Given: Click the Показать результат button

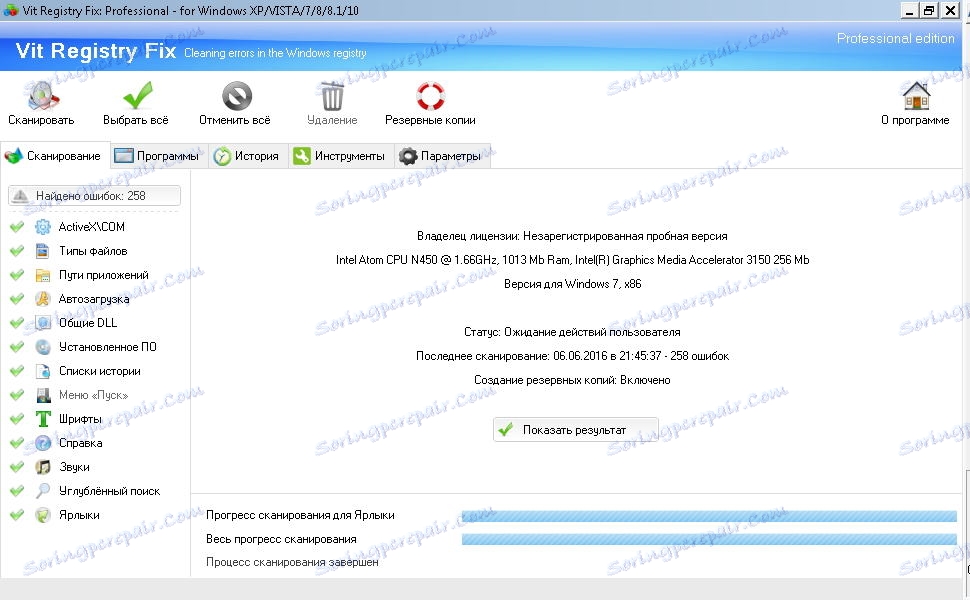Looking at the screenshot, I should point(575,430).
